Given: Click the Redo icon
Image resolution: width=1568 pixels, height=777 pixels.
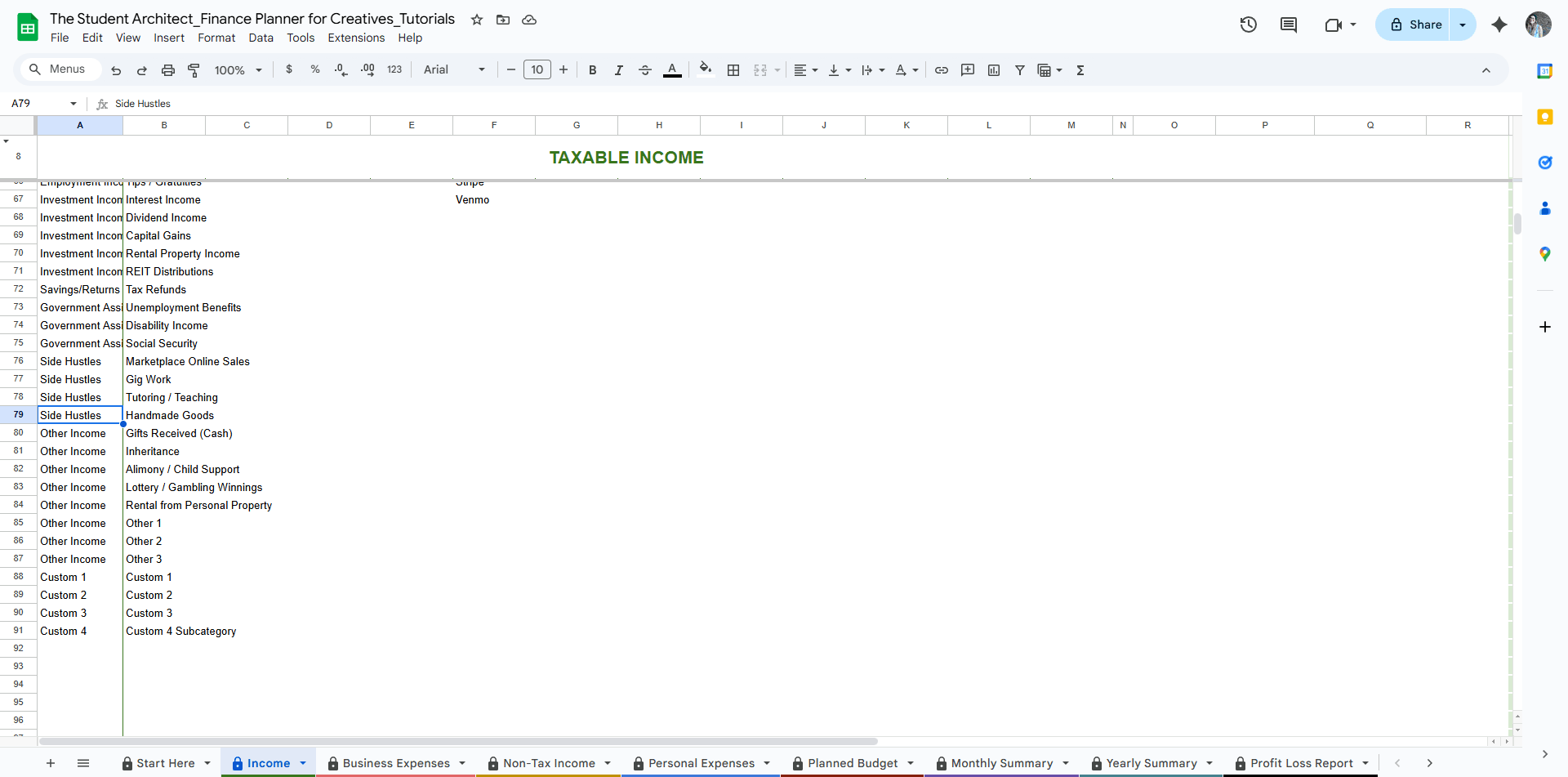Looking at the screenshot, I should click(x=142, y=70).
